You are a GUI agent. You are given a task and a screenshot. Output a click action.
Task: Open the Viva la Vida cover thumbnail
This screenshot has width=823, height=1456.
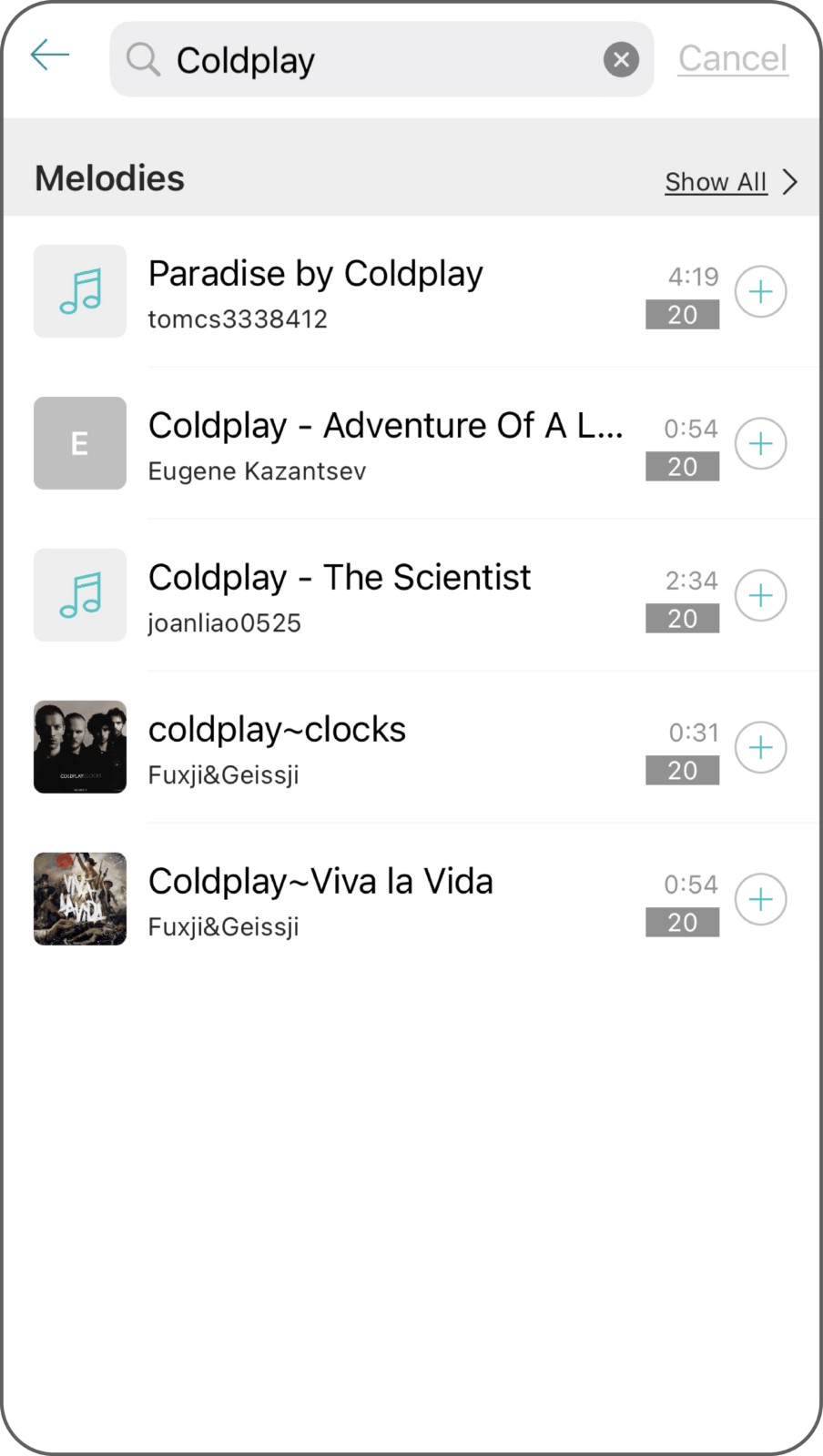pos(80,899)
